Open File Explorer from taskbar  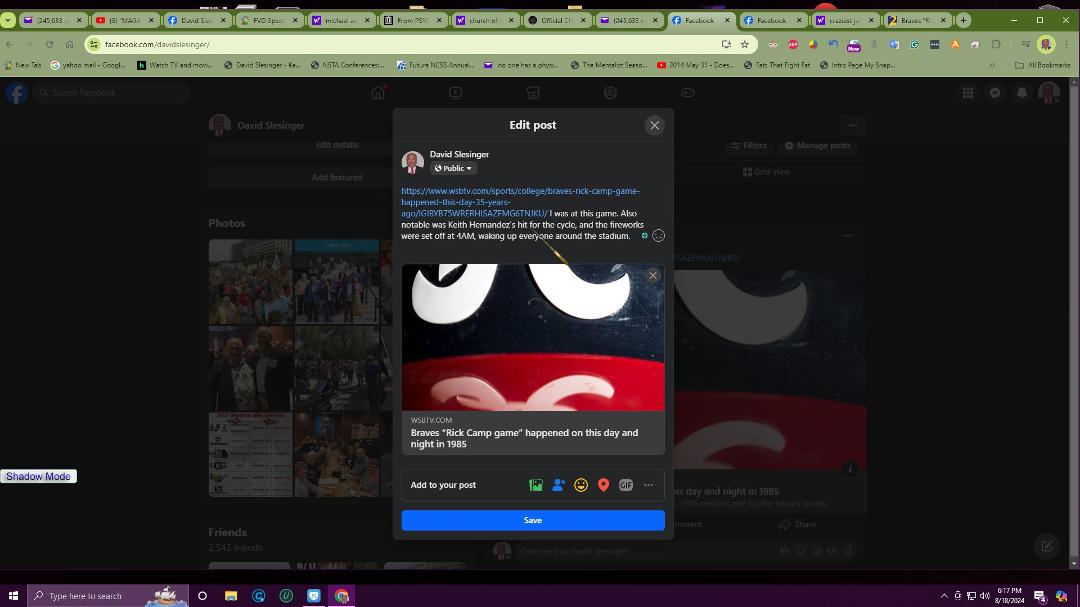click(231, 595)
